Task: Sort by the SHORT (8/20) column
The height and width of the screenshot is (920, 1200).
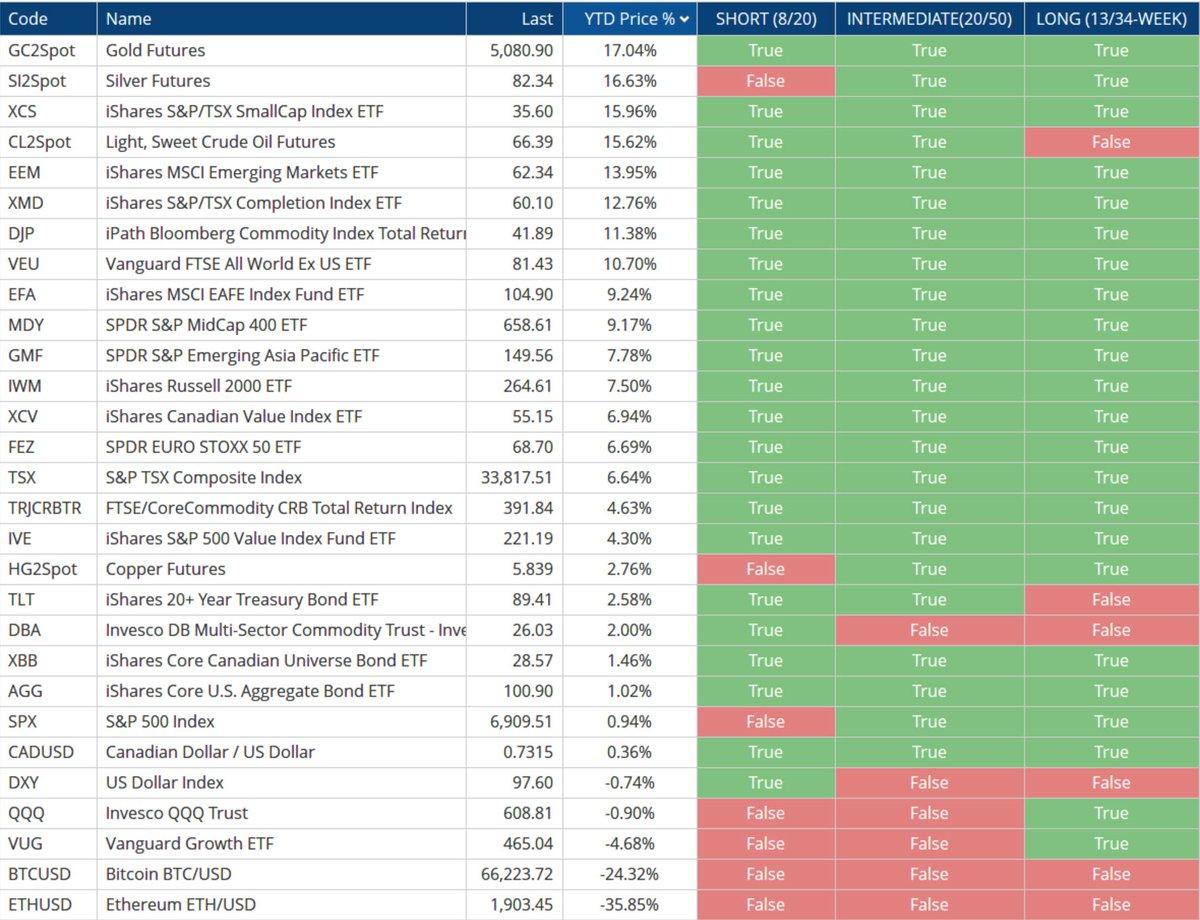Action: click(x=766, y=18)
